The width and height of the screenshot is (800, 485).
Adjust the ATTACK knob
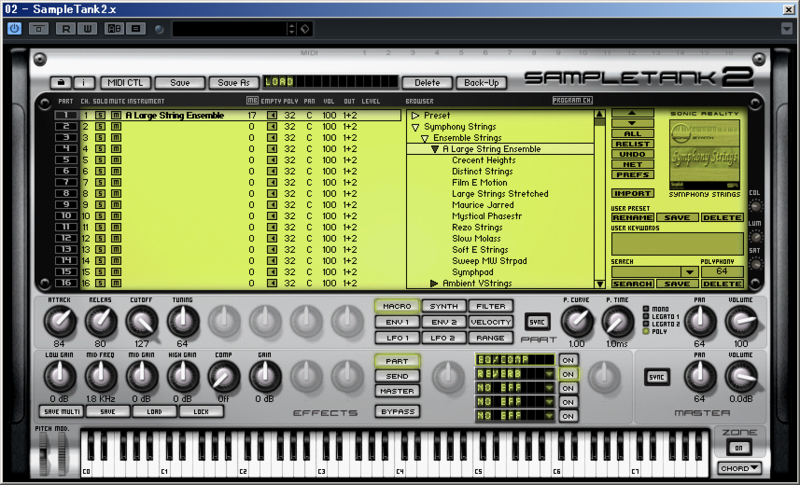(60, 321)
